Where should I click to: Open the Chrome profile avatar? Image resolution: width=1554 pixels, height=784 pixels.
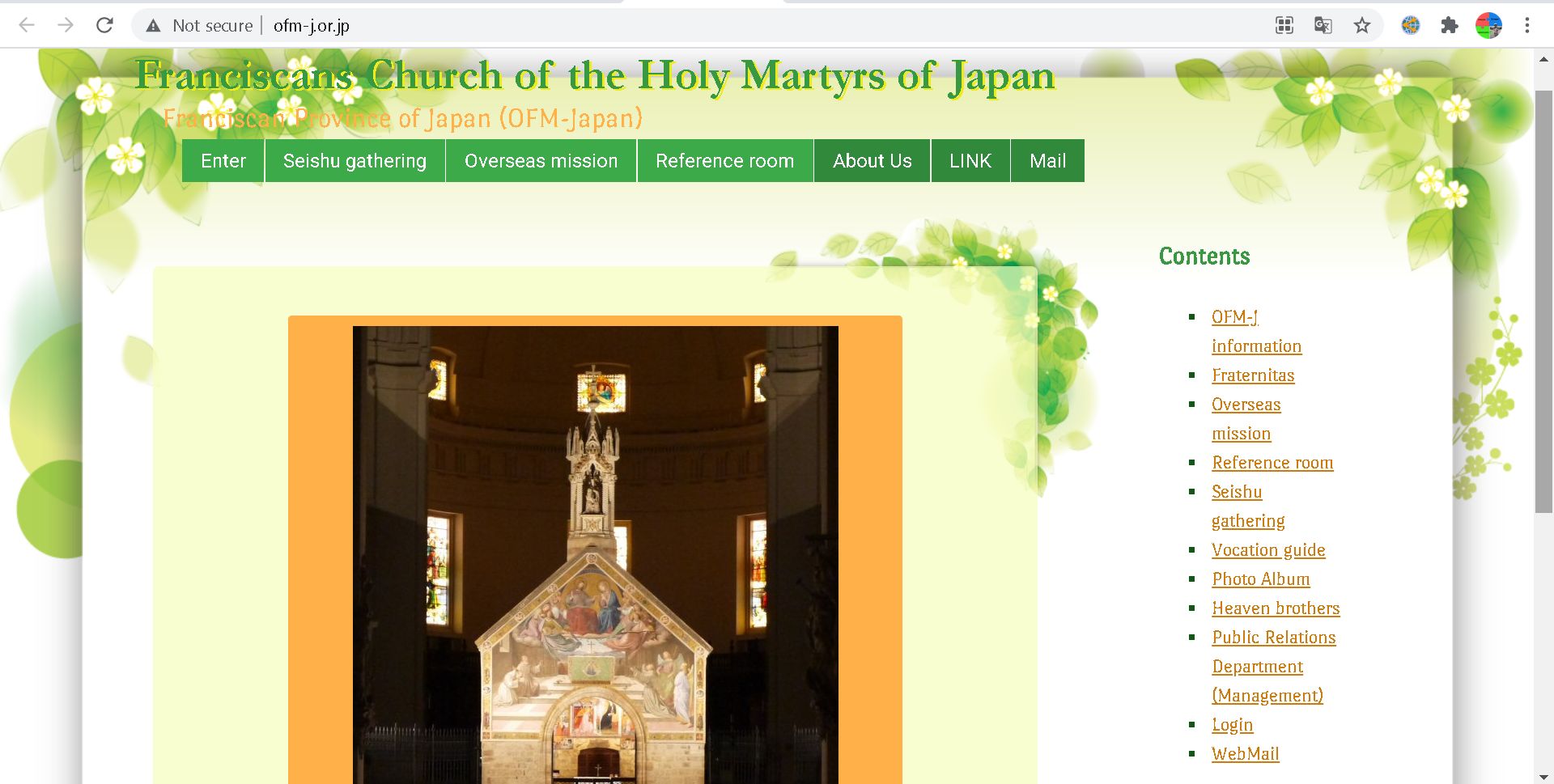1488,25
